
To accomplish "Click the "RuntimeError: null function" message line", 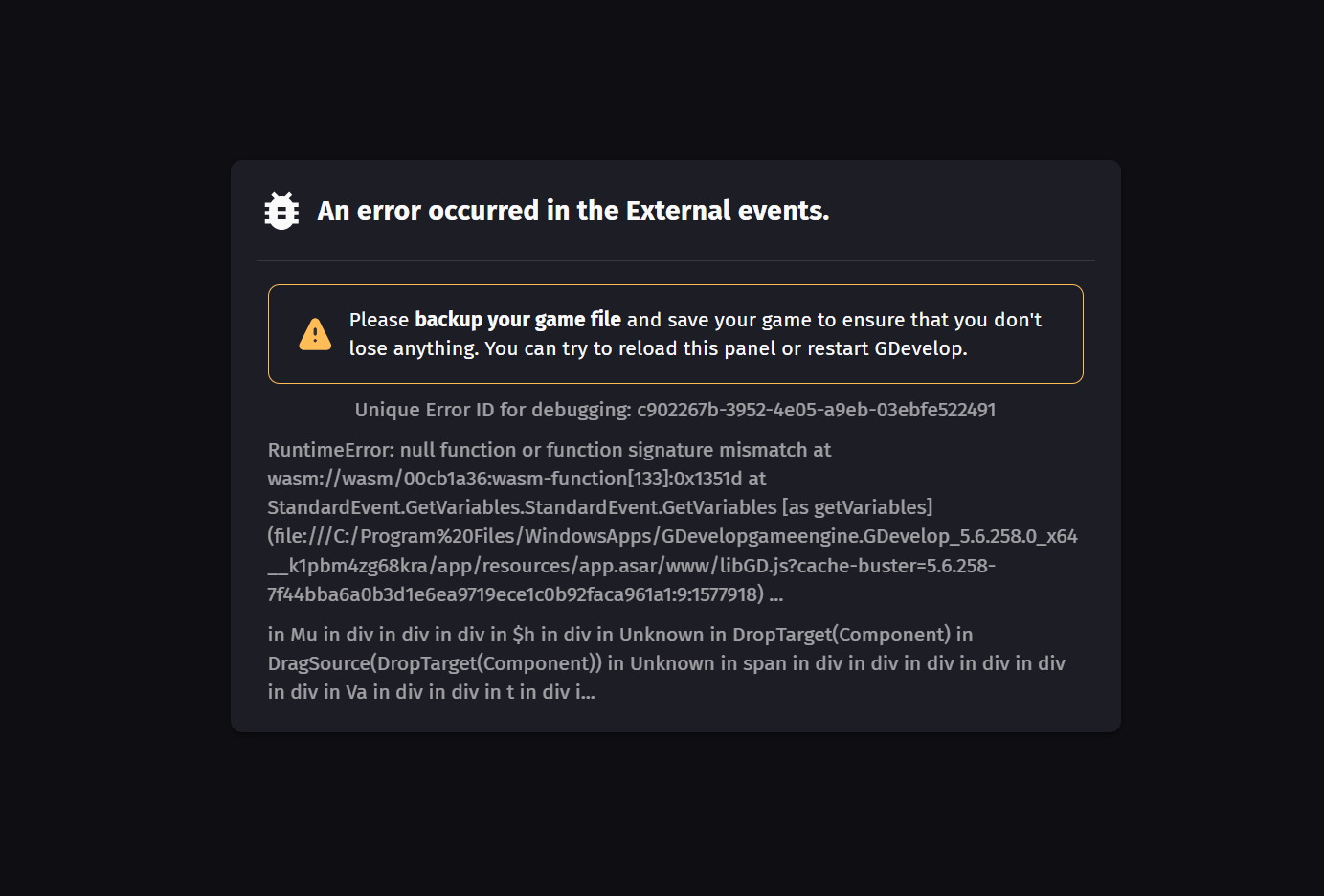I will [550, 450].
